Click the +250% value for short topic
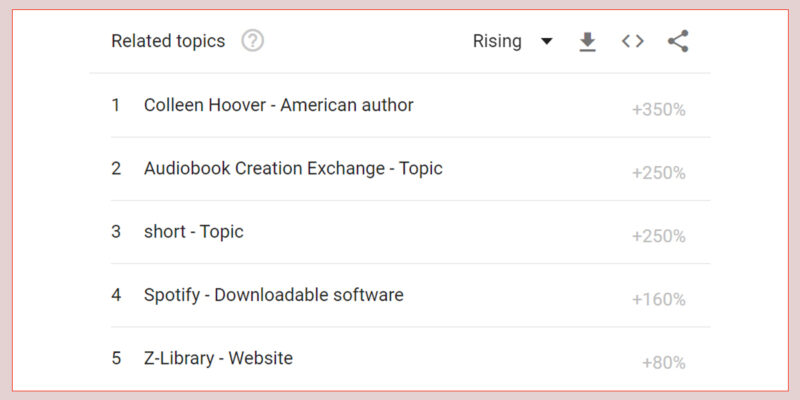Screen dimensions: 800x400 (x=659, y=236)
